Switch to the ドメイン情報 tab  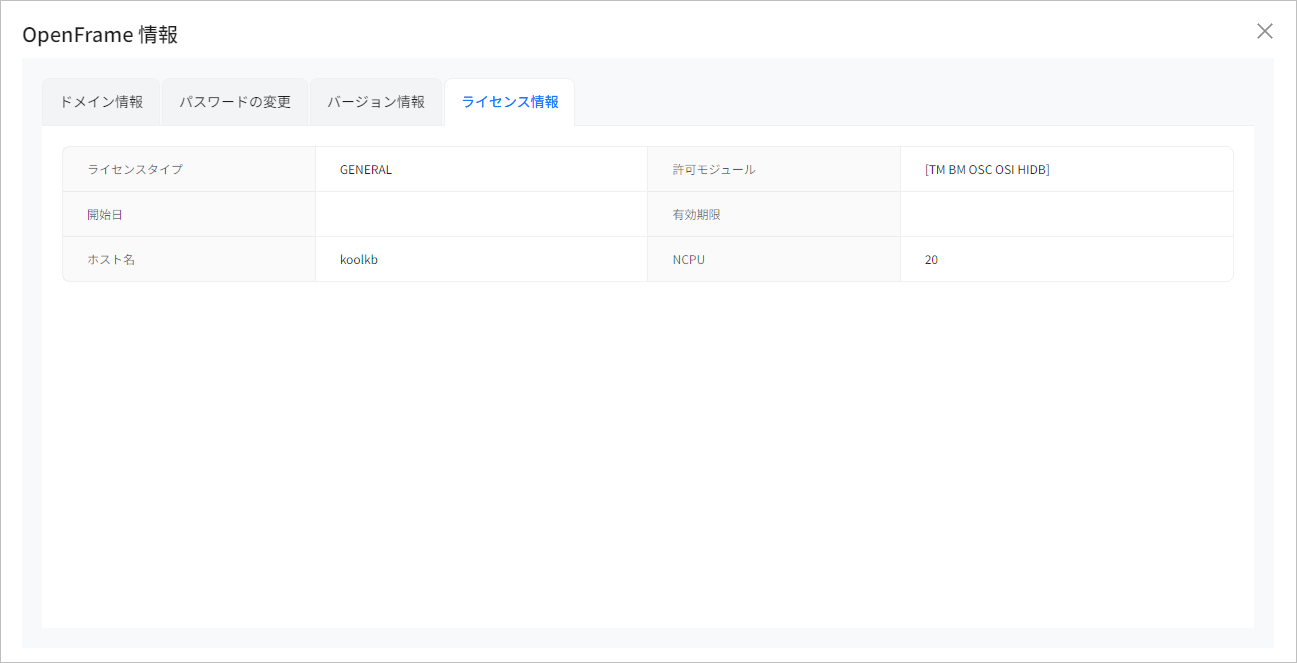pos(100,101)
